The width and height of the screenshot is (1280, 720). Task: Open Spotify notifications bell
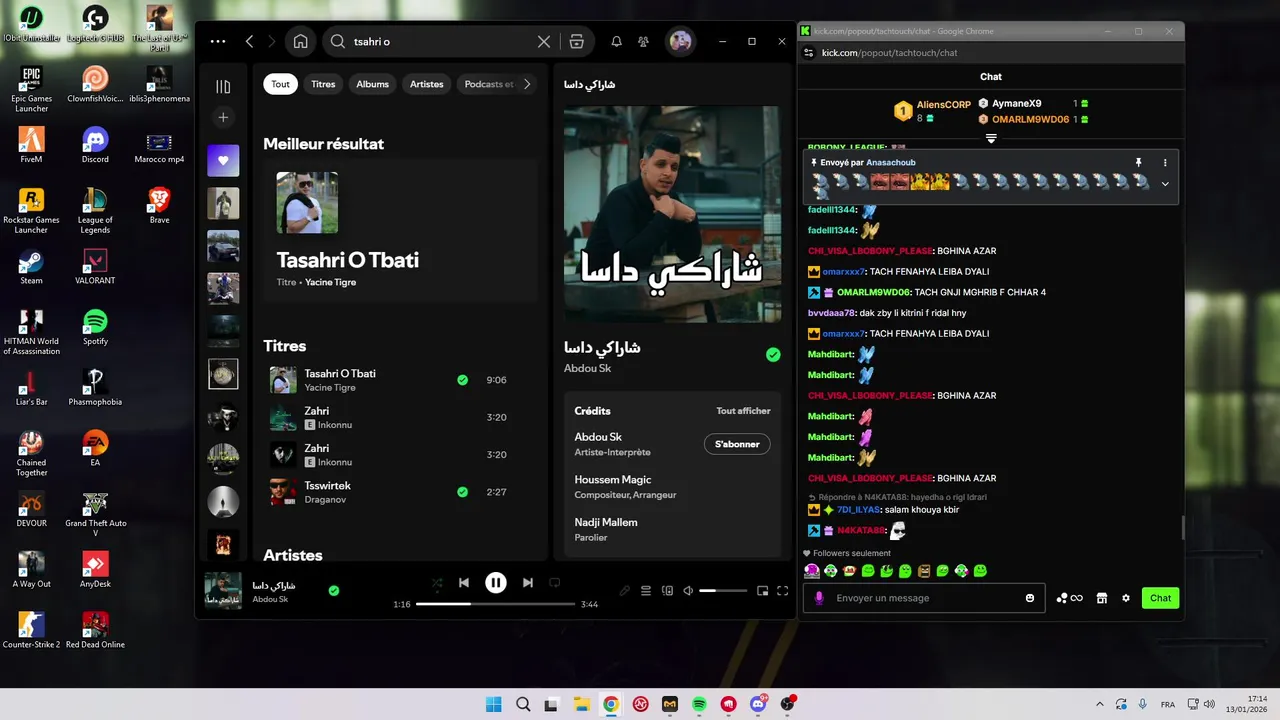click(x=616, y=41)
